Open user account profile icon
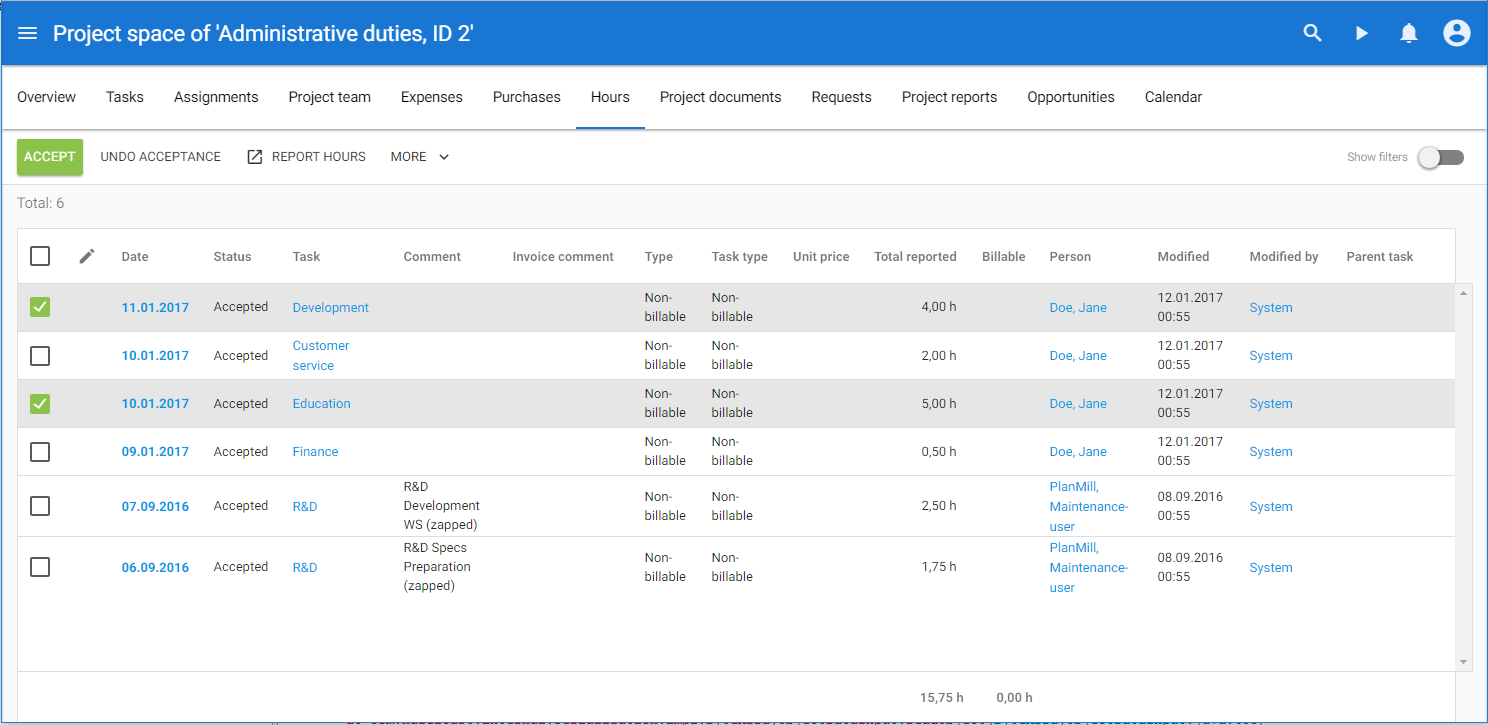 [1457, 33]
